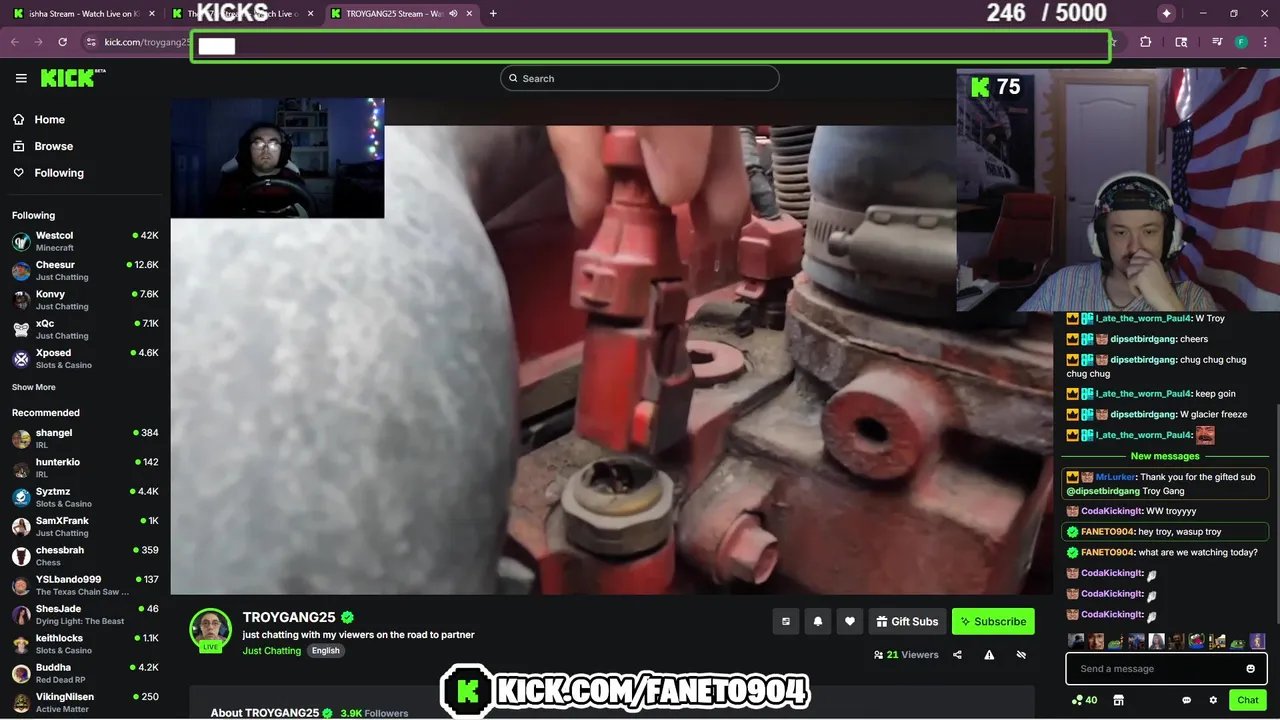
Task: Open shangel recommended channel
Action: click(x=85, y=439)
